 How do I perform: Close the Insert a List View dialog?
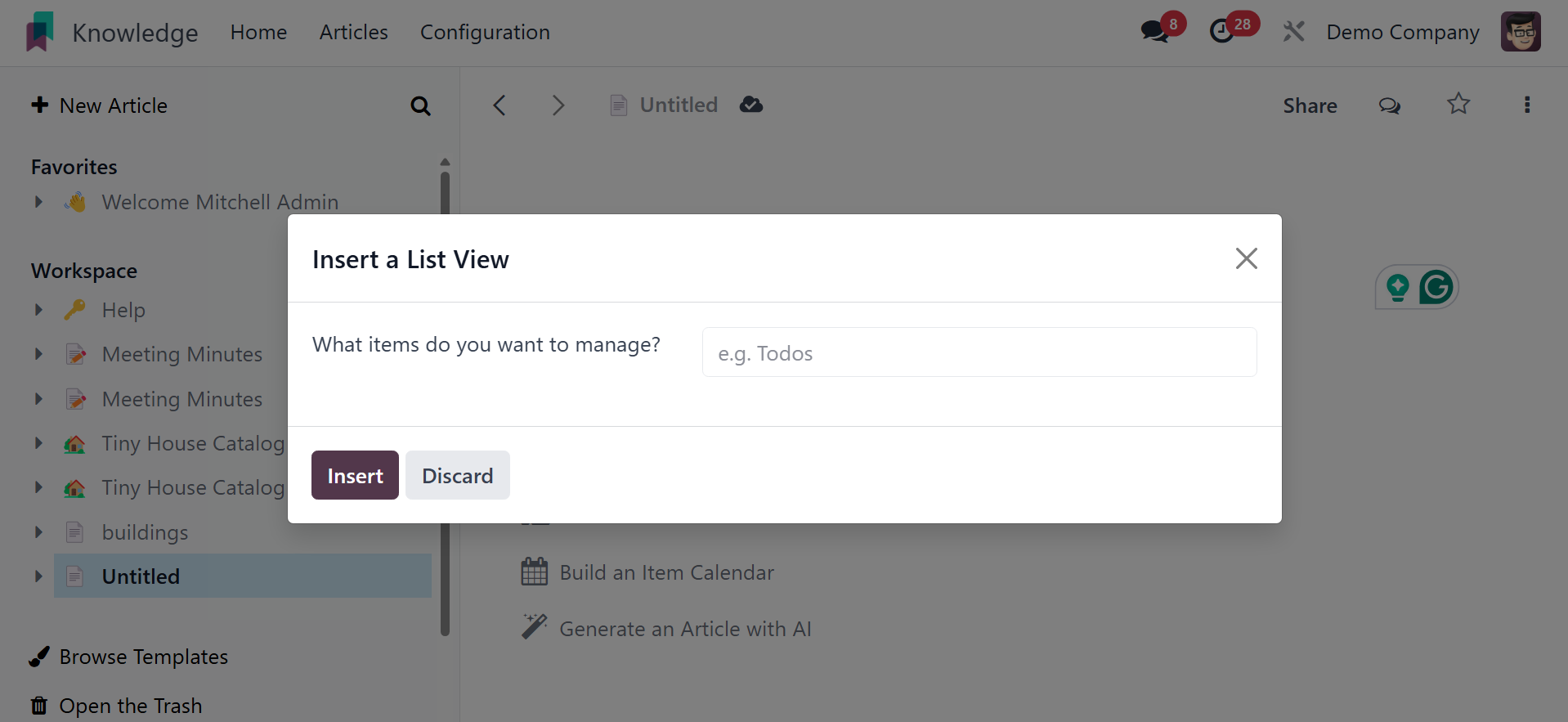(1246, 258)
